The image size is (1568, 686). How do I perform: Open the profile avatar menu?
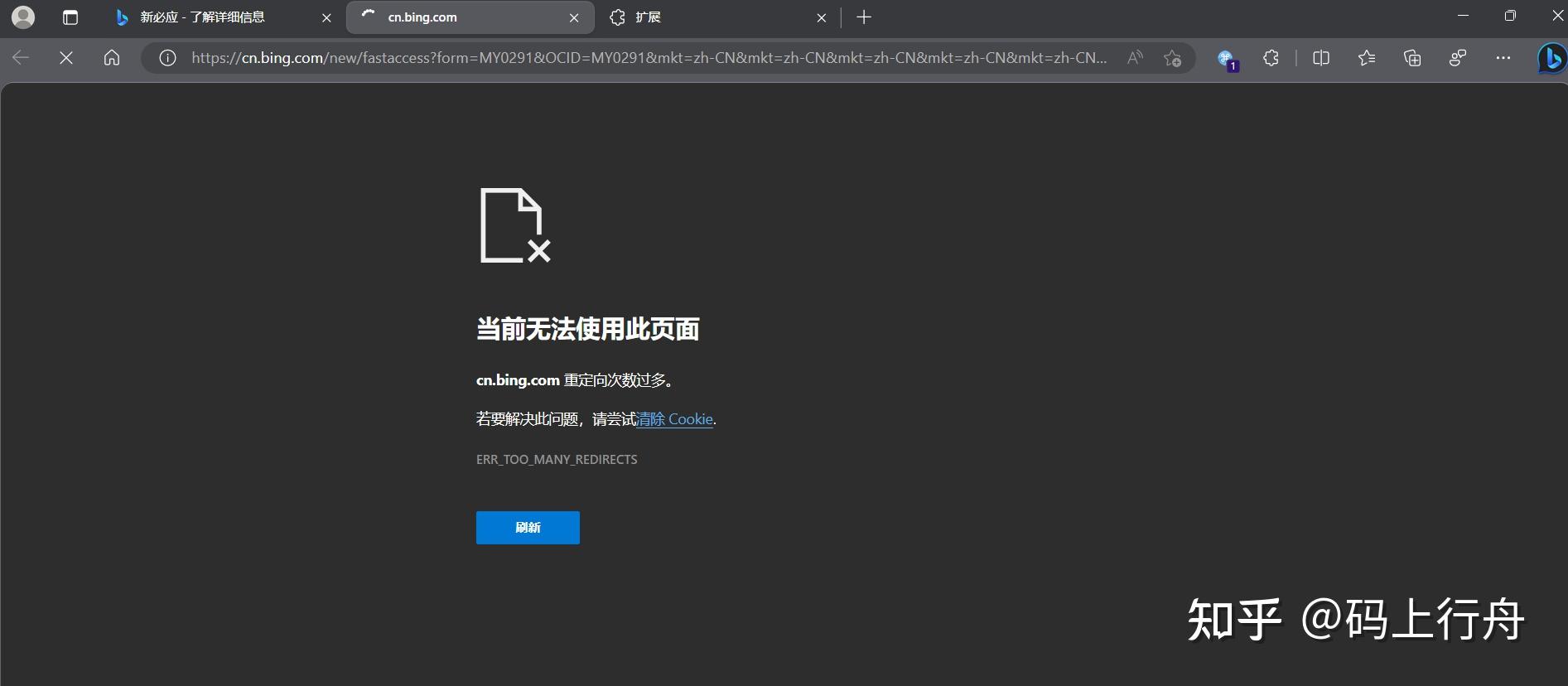click(24, 17)
